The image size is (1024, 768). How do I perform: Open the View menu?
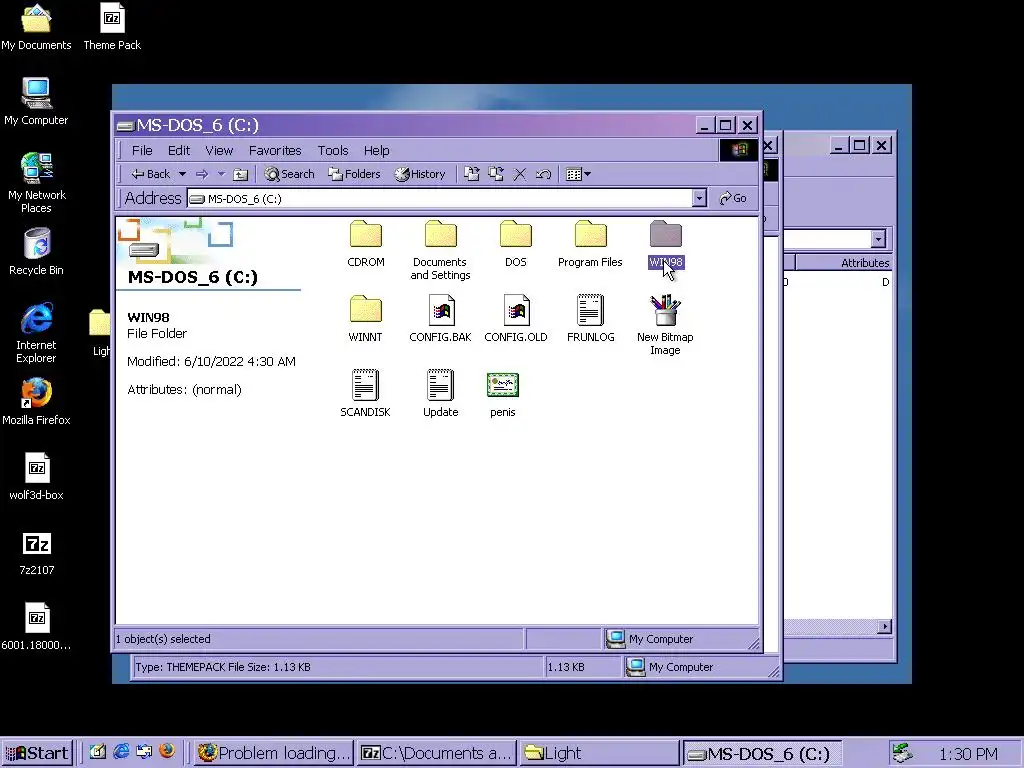click(x=219, y=151)
